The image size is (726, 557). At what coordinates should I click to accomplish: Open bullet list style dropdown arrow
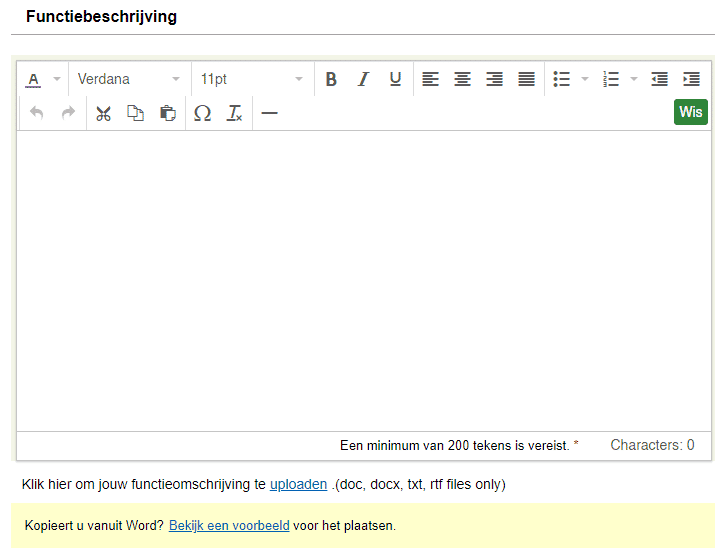click(x=585, y=79)
